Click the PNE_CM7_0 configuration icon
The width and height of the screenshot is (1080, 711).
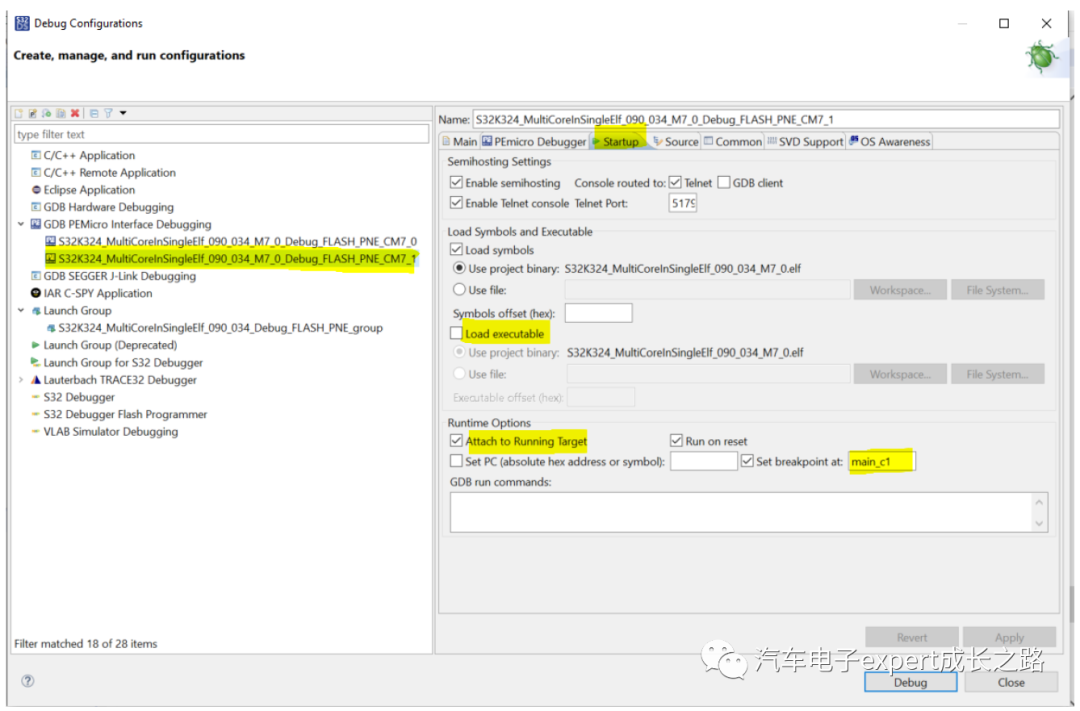(x=50, y=241)
